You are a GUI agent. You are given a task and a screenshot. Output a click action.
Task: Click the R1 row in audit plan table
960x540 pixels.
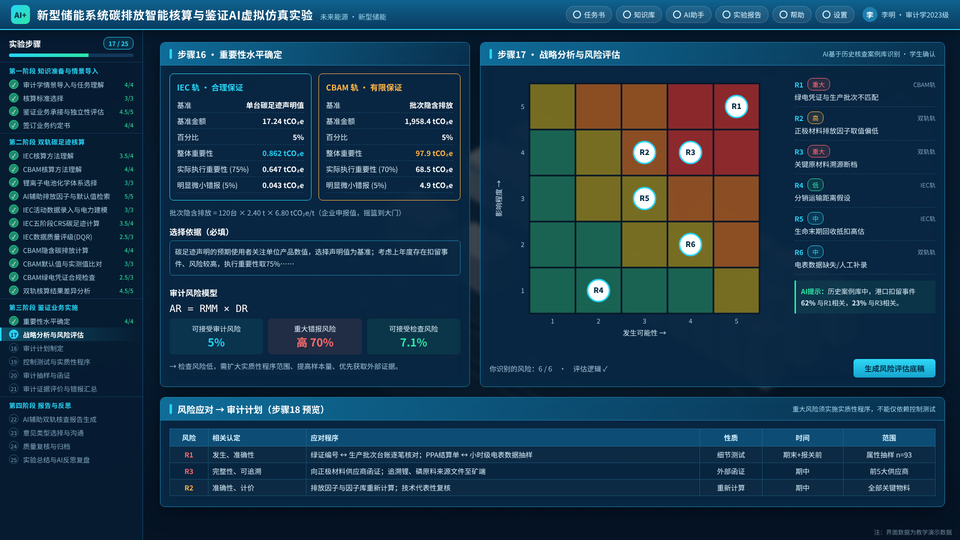coord(552,455)
